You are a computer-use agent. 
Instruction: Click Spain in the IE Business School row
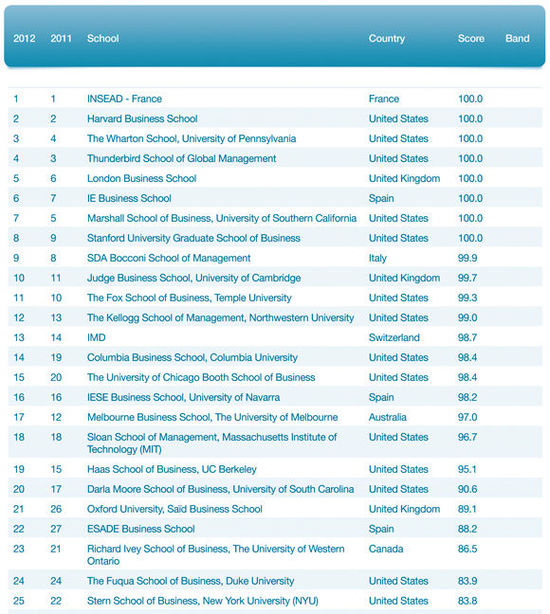[381, 199]
